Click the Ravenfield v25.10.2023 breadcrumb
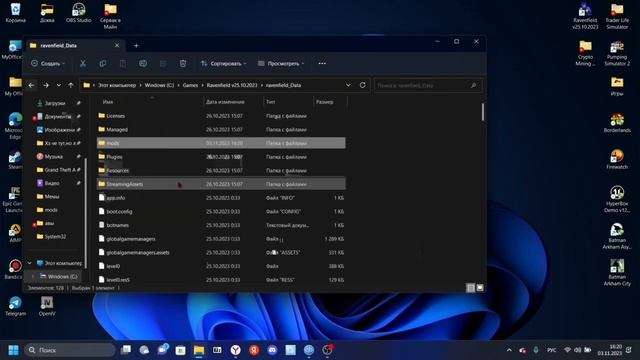 pyautogui.click(x=232, y=85)
